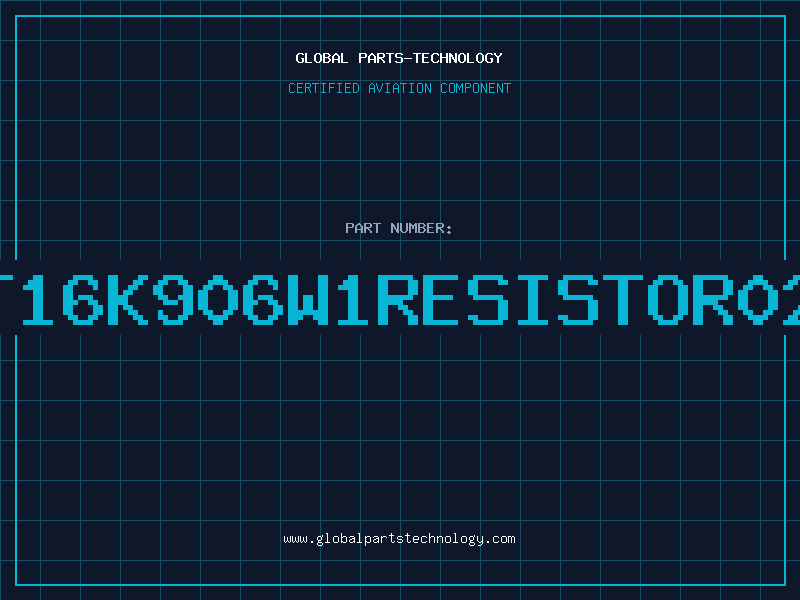Viewport: 800px width, 600px height.
Task: Click the word COMPONENT in the subtitle
Action: [475, 88]
